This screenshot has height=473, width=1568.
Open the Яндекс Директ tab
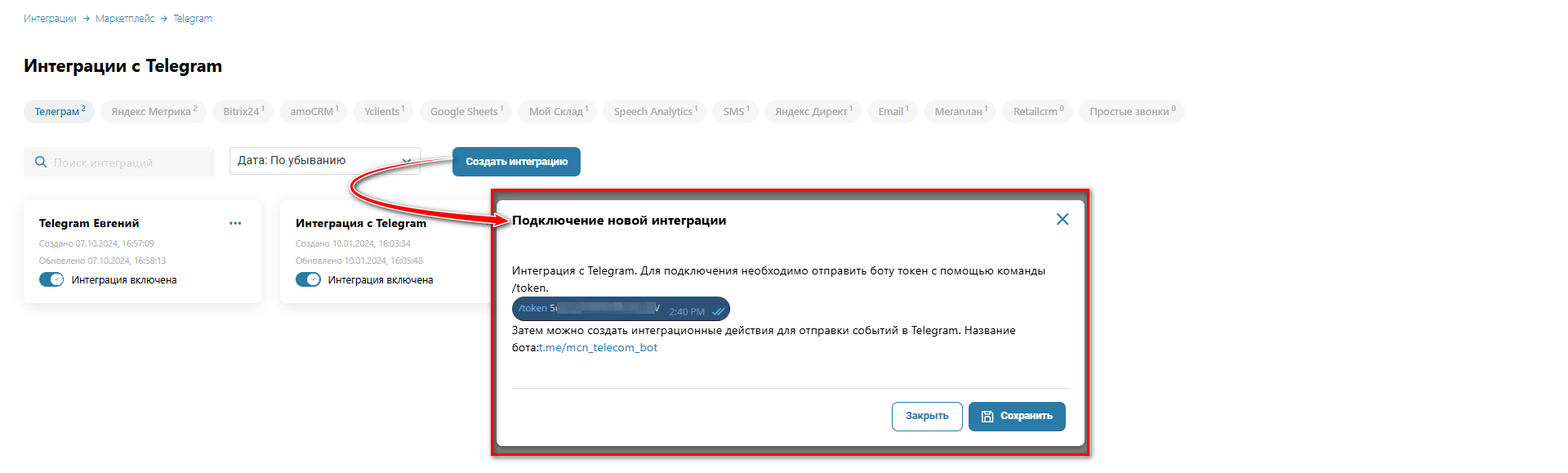[813, 111]
